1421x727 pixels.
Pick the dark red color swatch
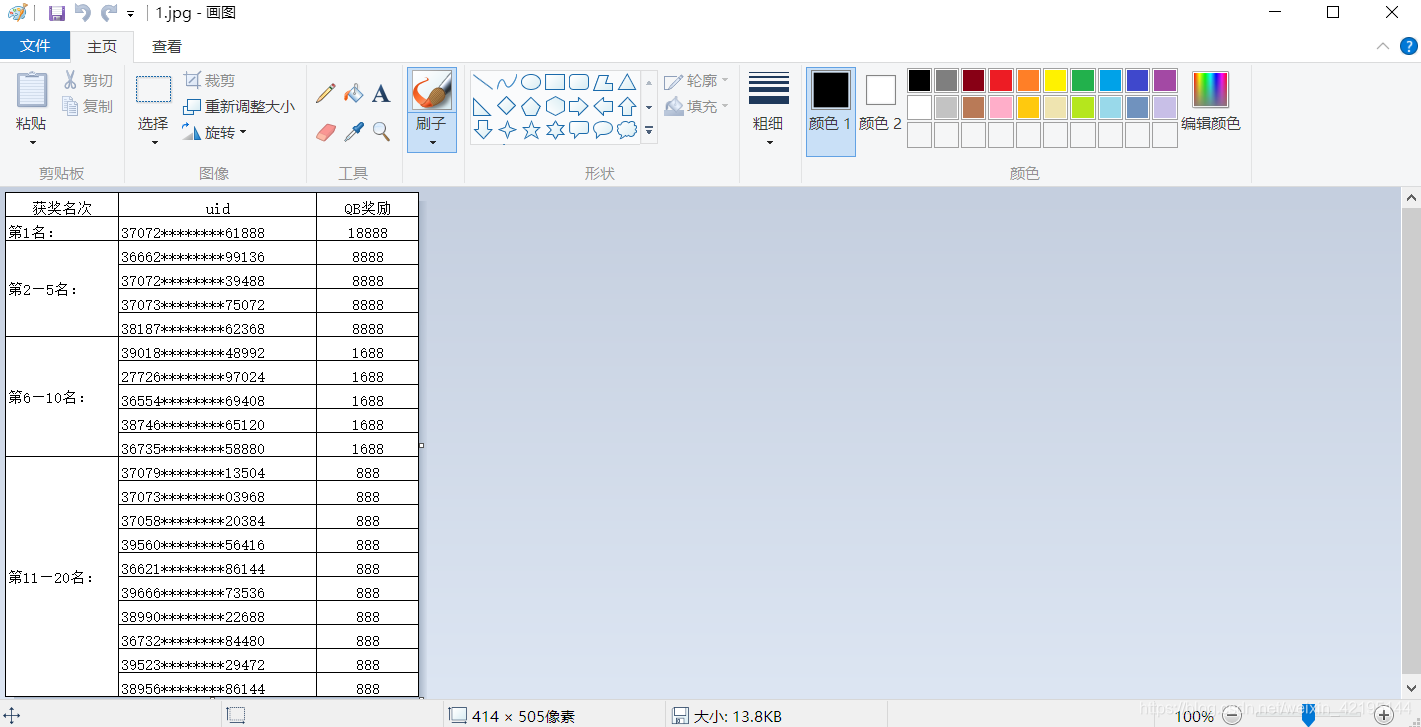[x=974, y=81]
